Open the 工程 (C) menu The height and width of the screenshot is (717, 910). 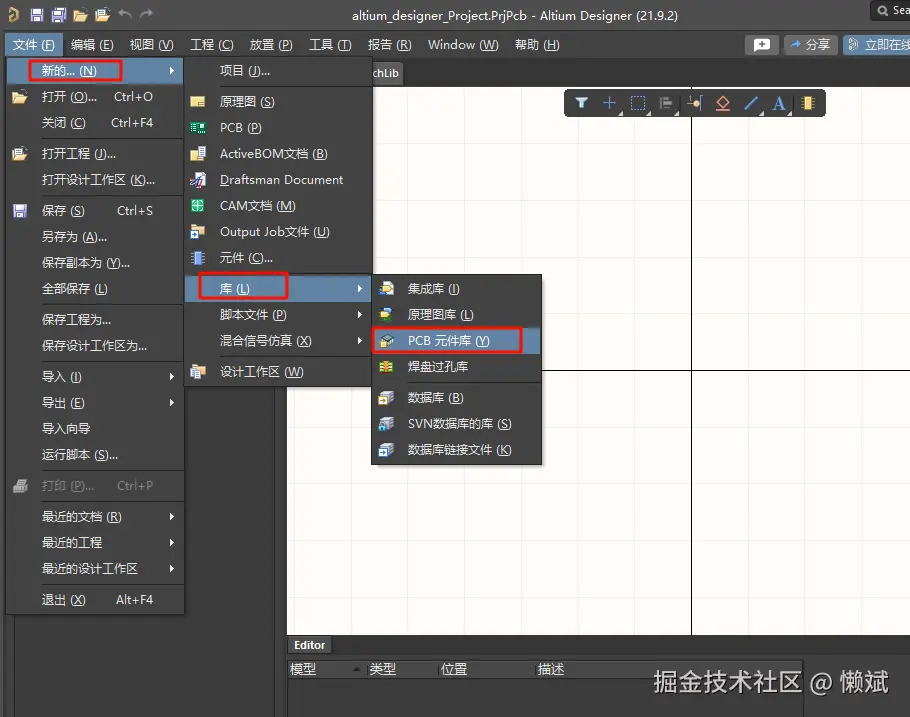pyautogui.click(x=211, y=45)
